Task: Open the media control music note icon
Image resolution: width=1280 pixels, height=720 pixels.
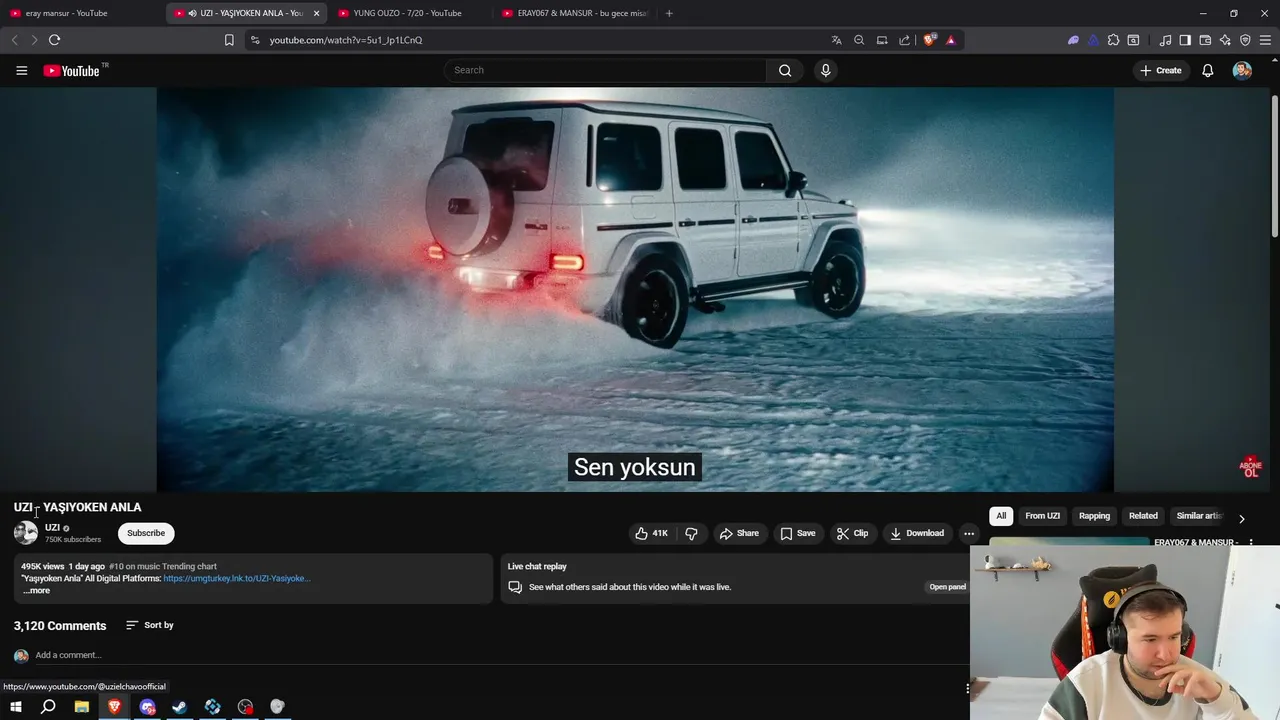Action: coord(1165,40)
